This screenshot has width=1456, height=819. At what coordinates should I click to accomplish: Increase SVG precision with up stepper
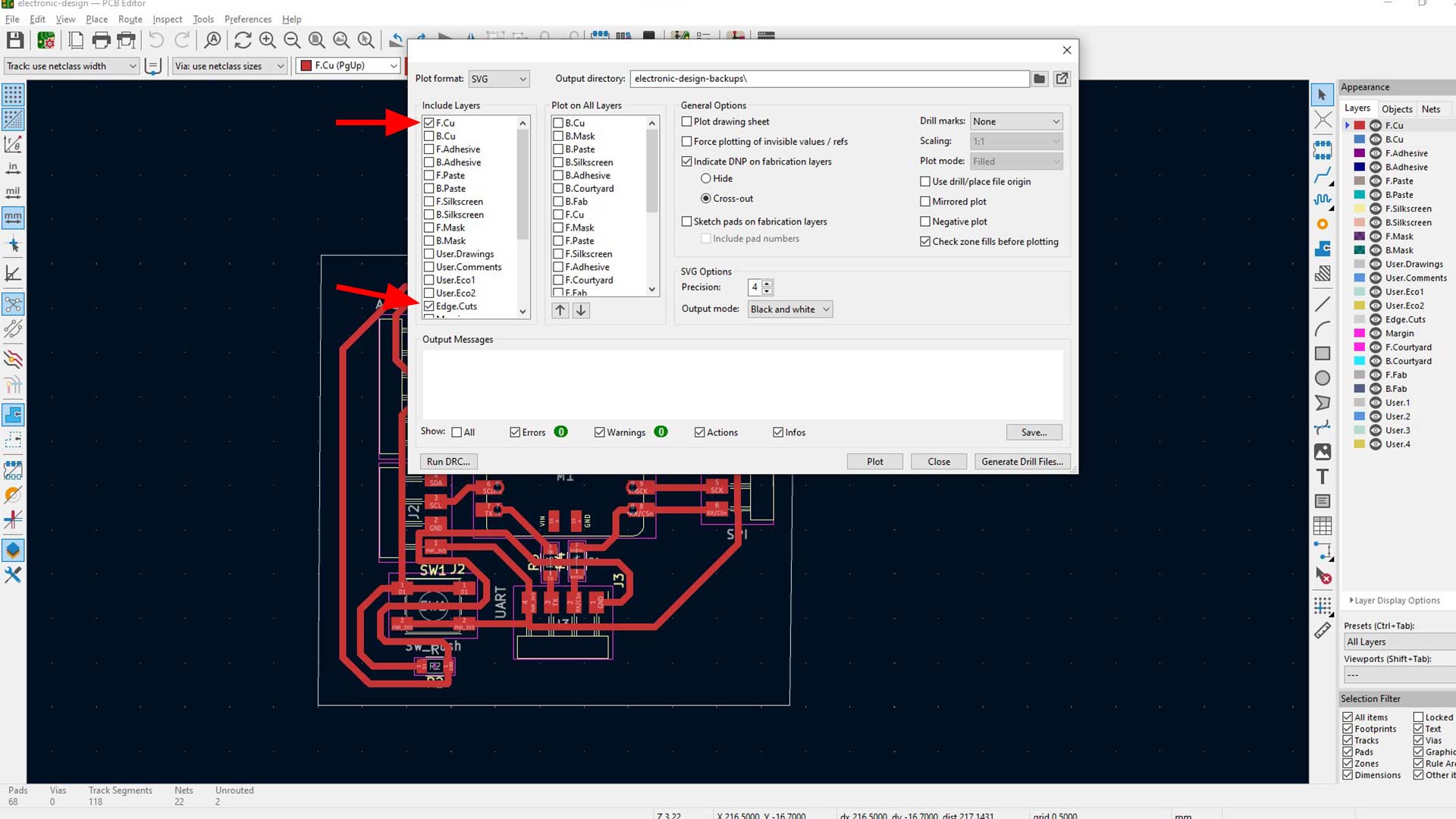pyautogui.click(x=767, y=284)
